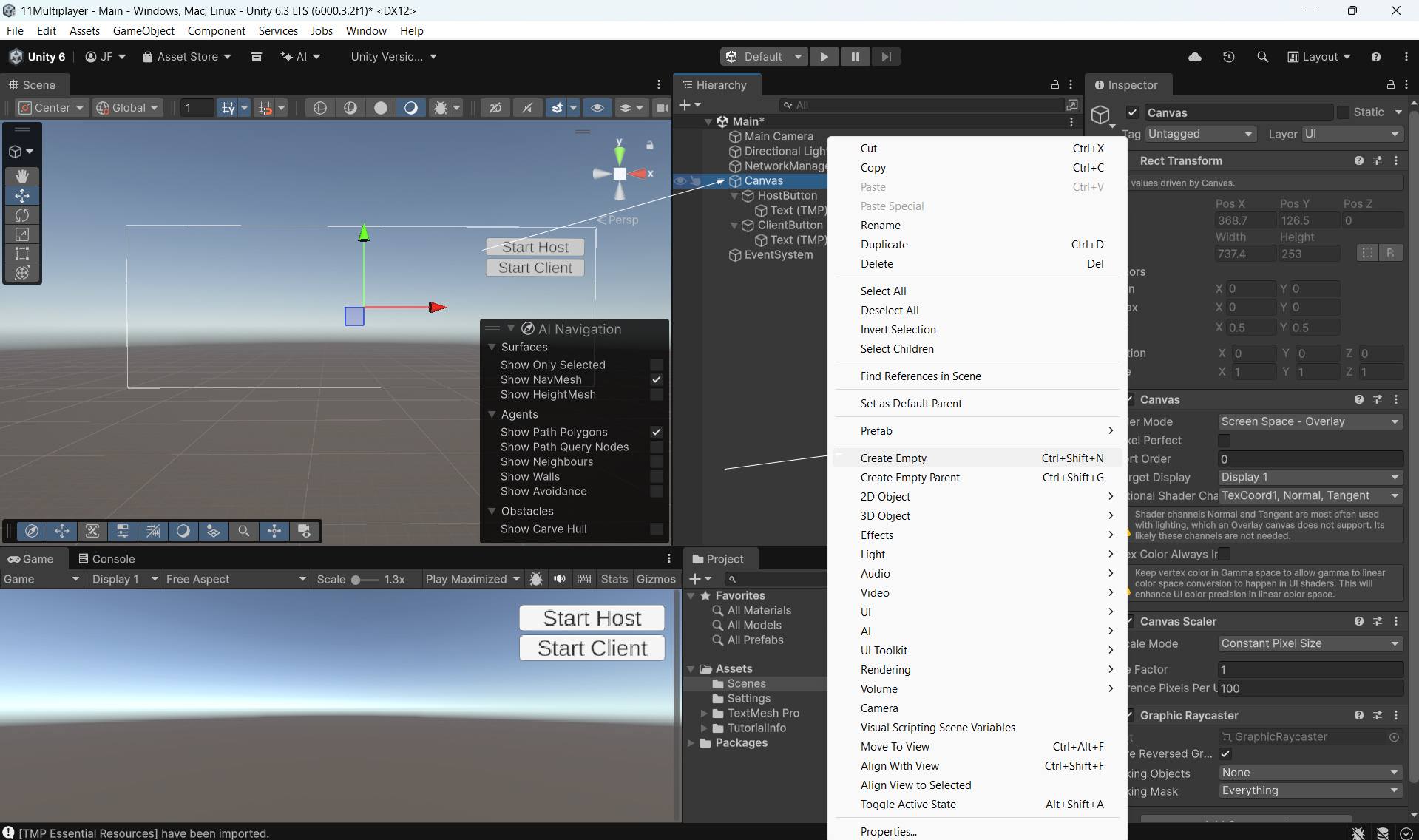Mute audio in Game view
The height and width of the screenshot is (840, 1419).
(560, 579)
